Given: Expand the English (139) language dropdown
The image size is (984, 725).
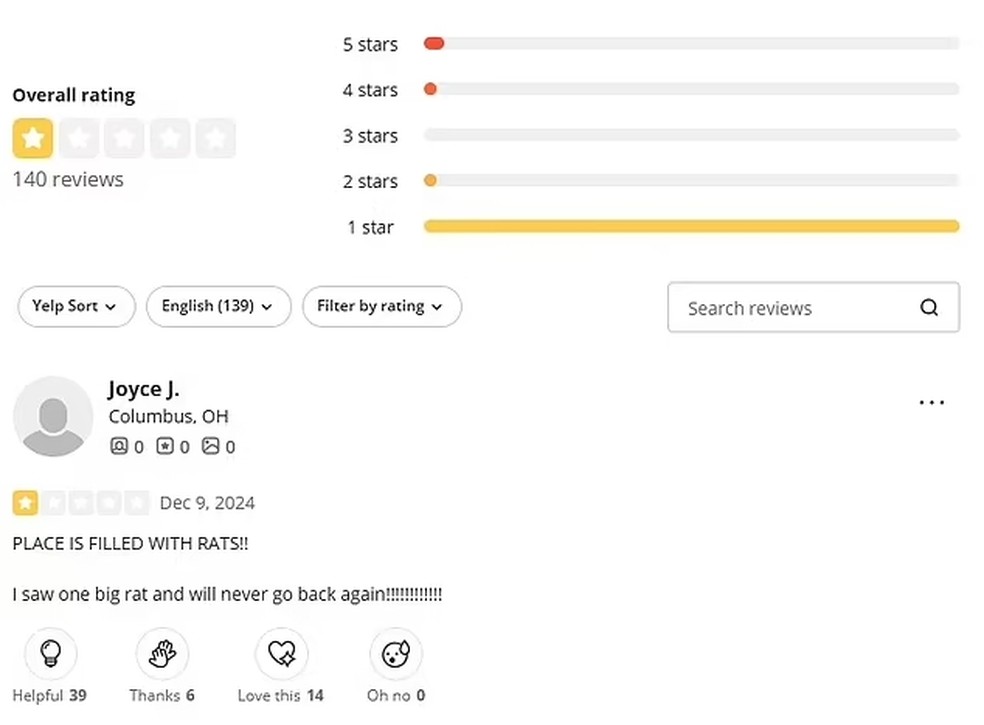Looking at the screenshot, I should [218, 306].
